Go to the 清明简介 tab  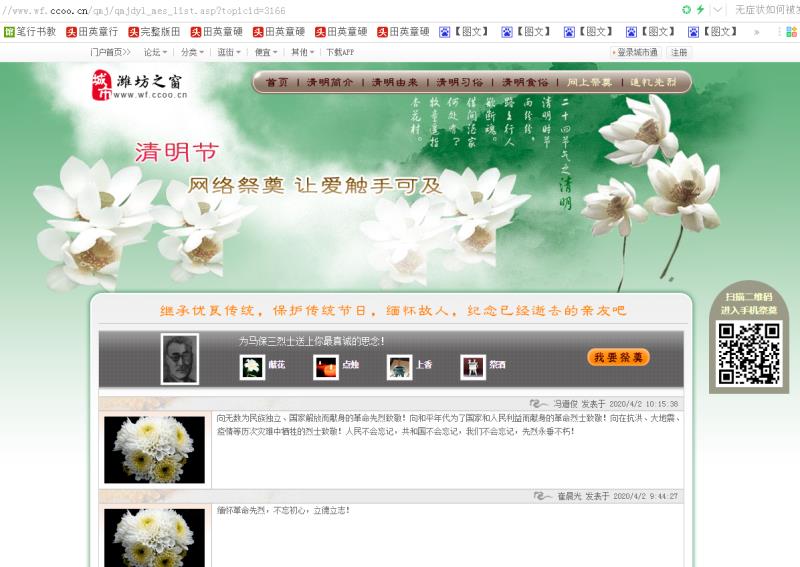(329, 83)
